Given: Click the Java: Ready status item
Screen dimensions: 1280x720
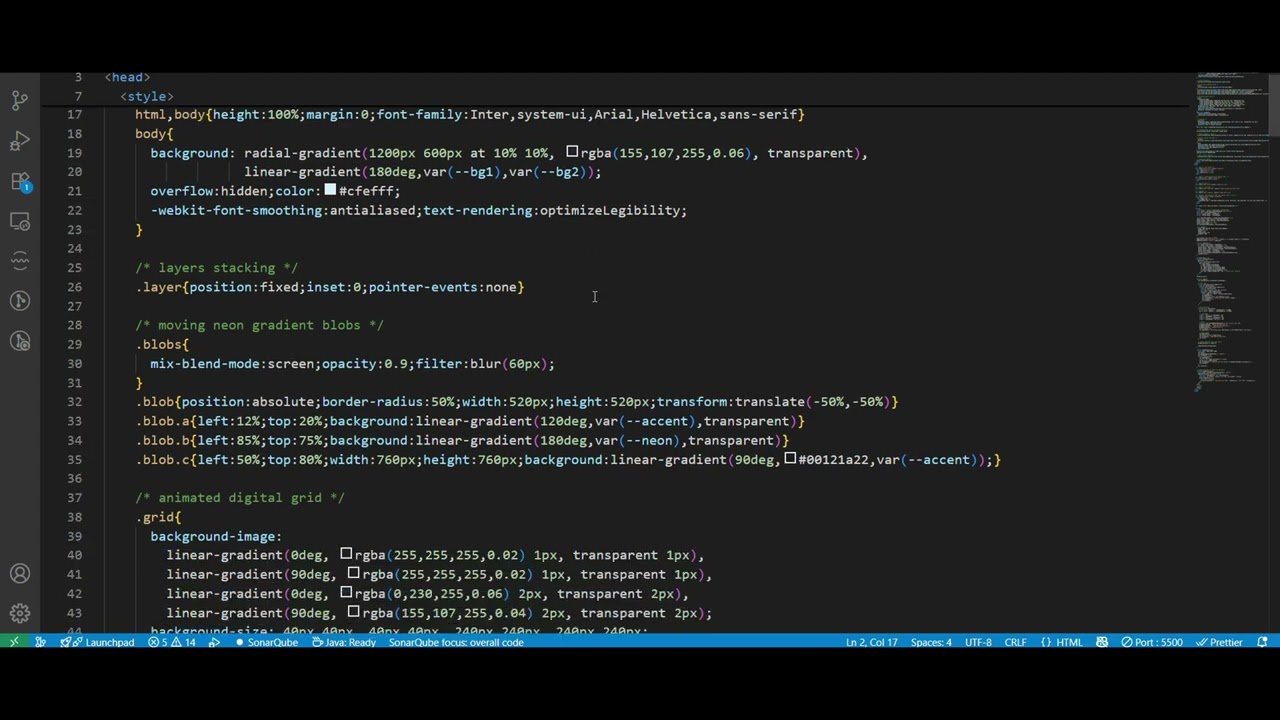Looking at the screenshot, I should pos(344,642).
